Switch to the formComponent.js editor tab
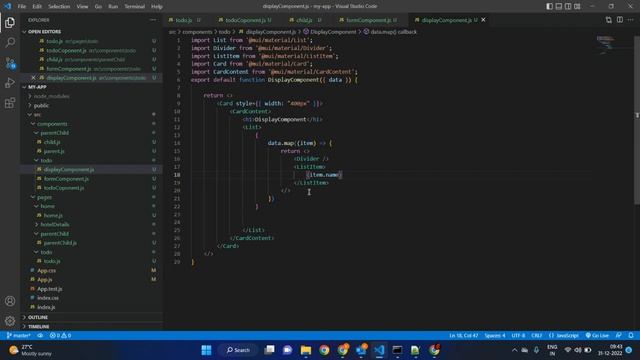This screenshot has height=360, width=640. tap(368, 20)
